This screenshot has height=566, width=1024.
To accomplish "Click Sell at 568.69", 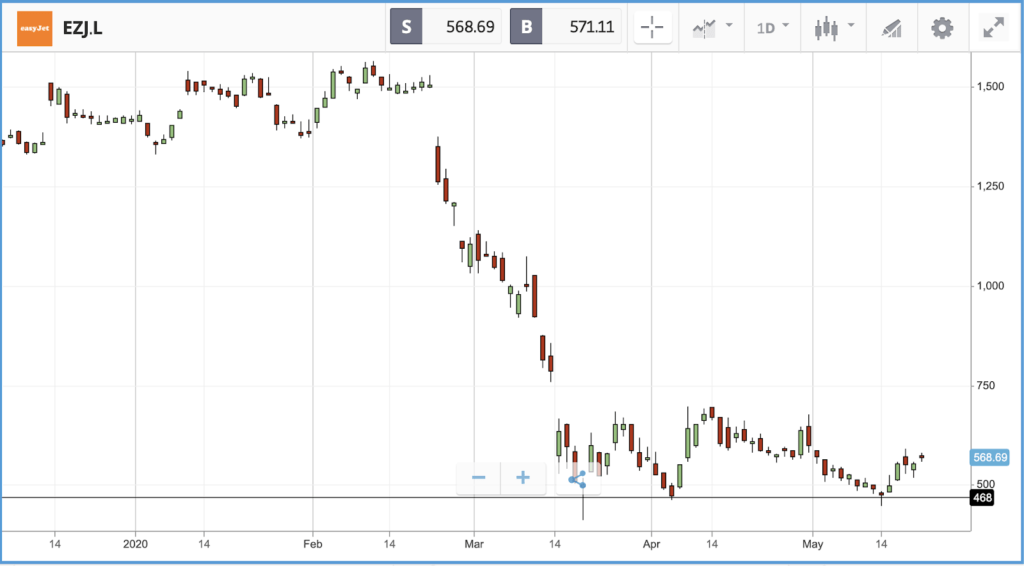I will [445, 27].
